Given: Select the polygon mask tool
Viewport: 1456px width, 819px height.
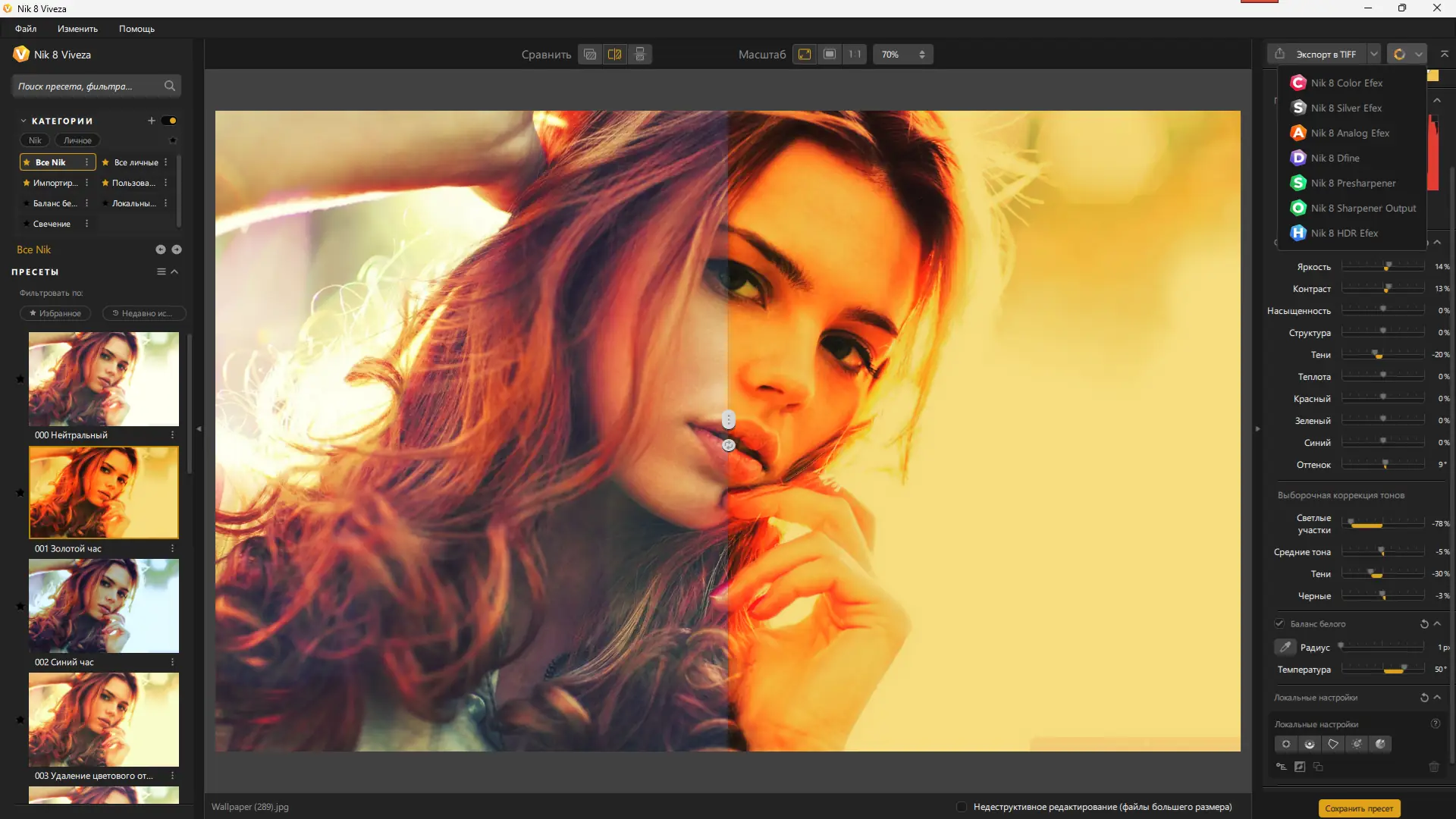Looking at the screenshot, I should click(x=1333, y=744).
